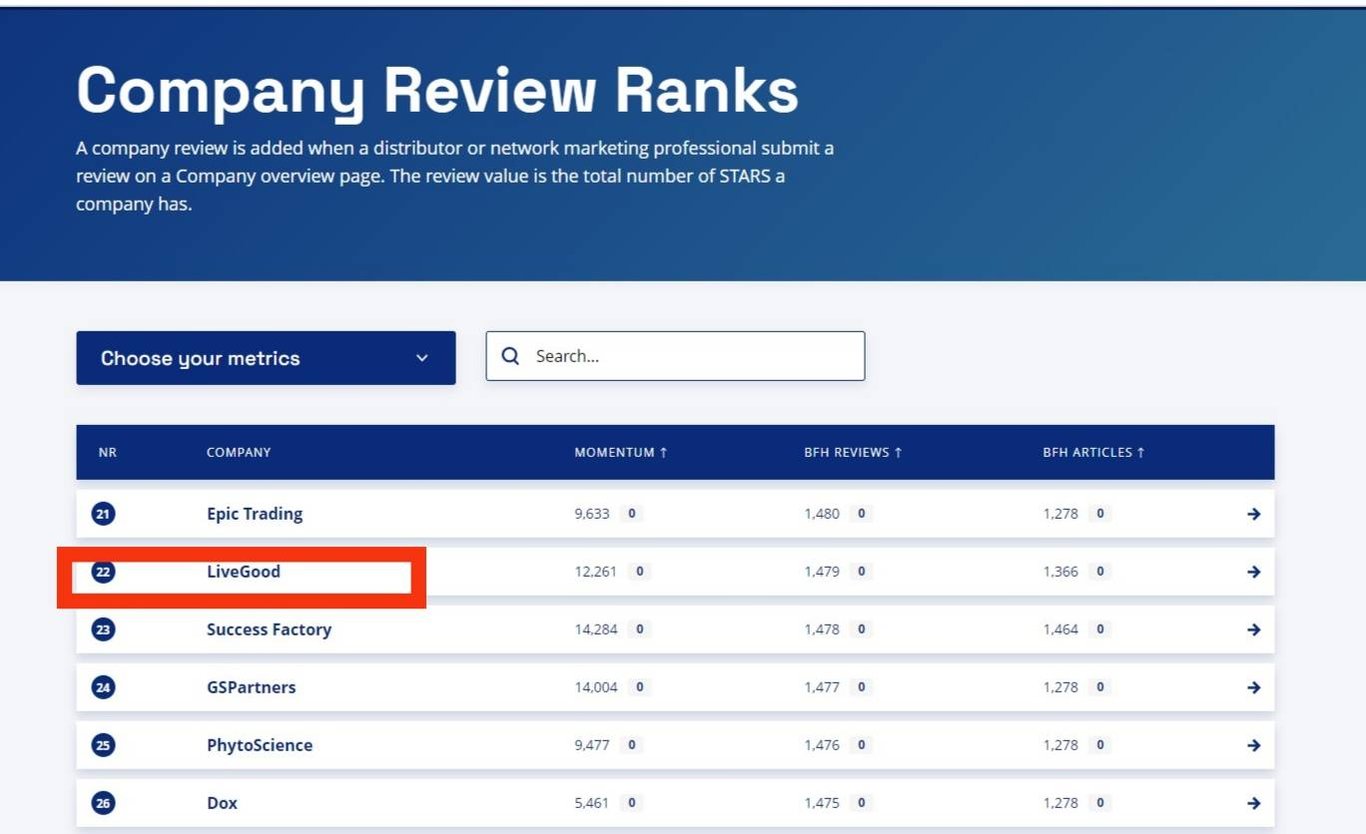
Task: Click momentum value 9,633
Action: (x=592, y=514)
